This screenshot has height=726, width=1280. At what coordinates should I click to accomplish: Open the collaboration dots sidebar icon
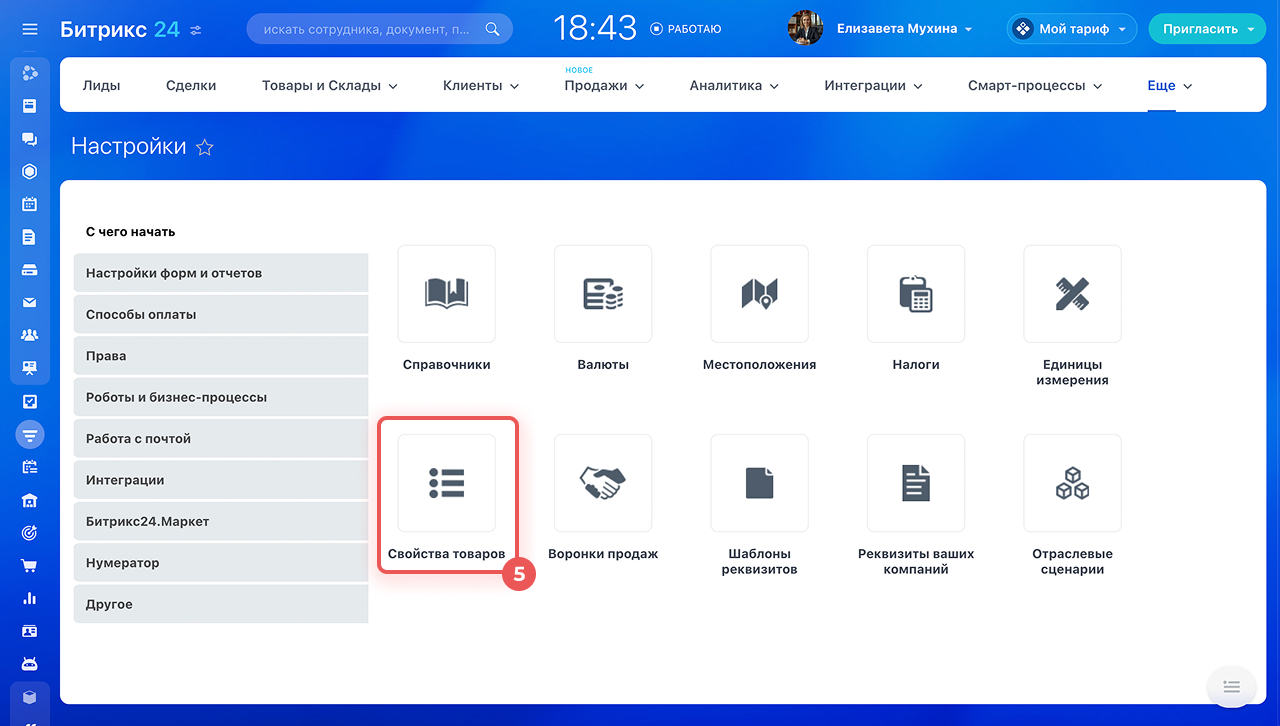30,72
